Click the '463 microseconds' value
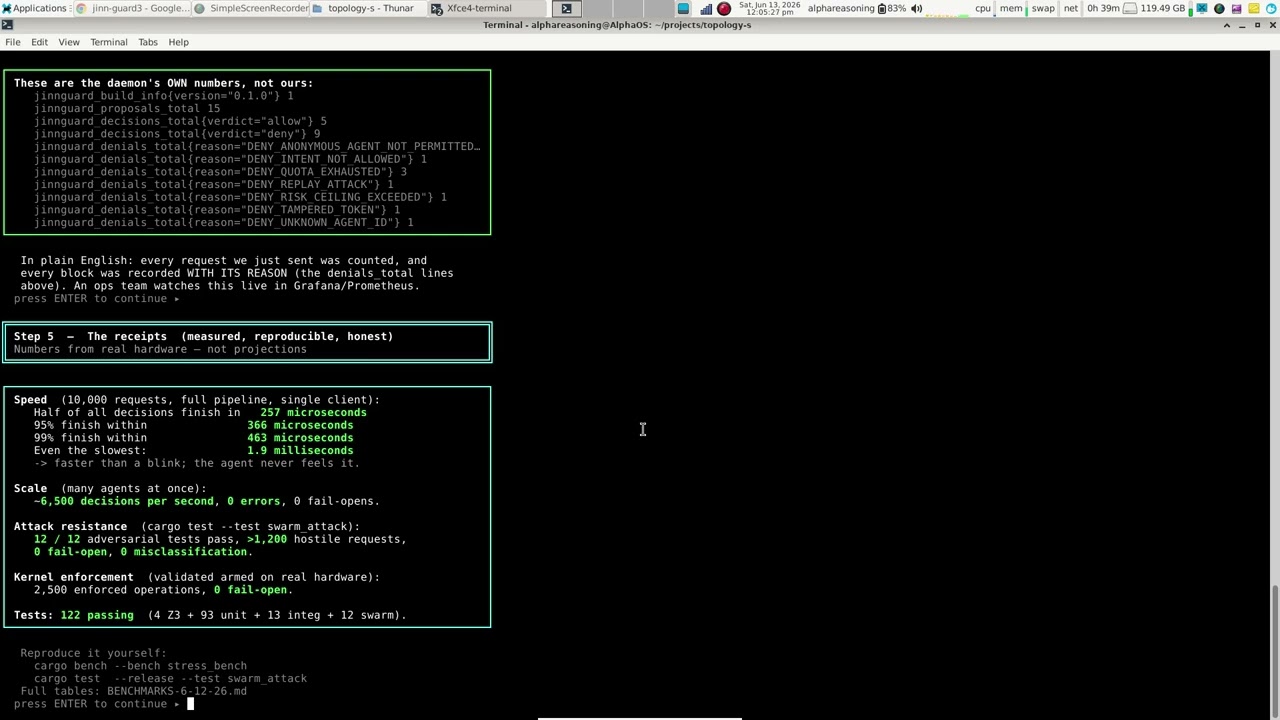Image resolution: width=1280 pixels, height=720 pixels. coord(300,438)
